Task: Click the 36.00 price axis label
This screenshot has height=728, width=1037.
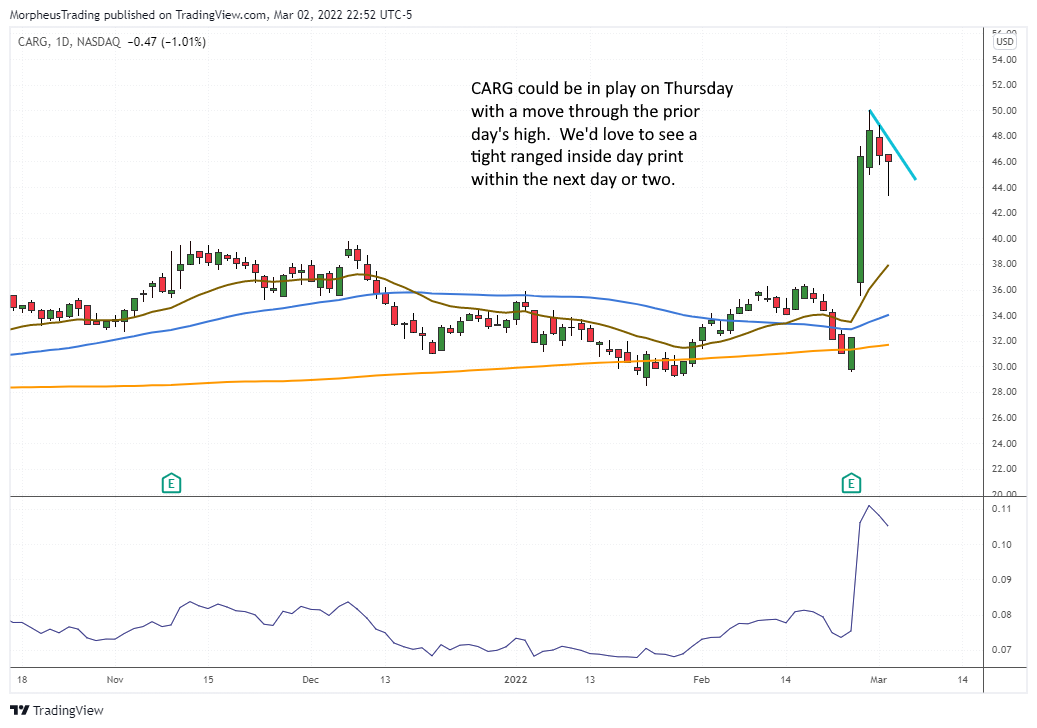Action: [x=1004, y=290]
